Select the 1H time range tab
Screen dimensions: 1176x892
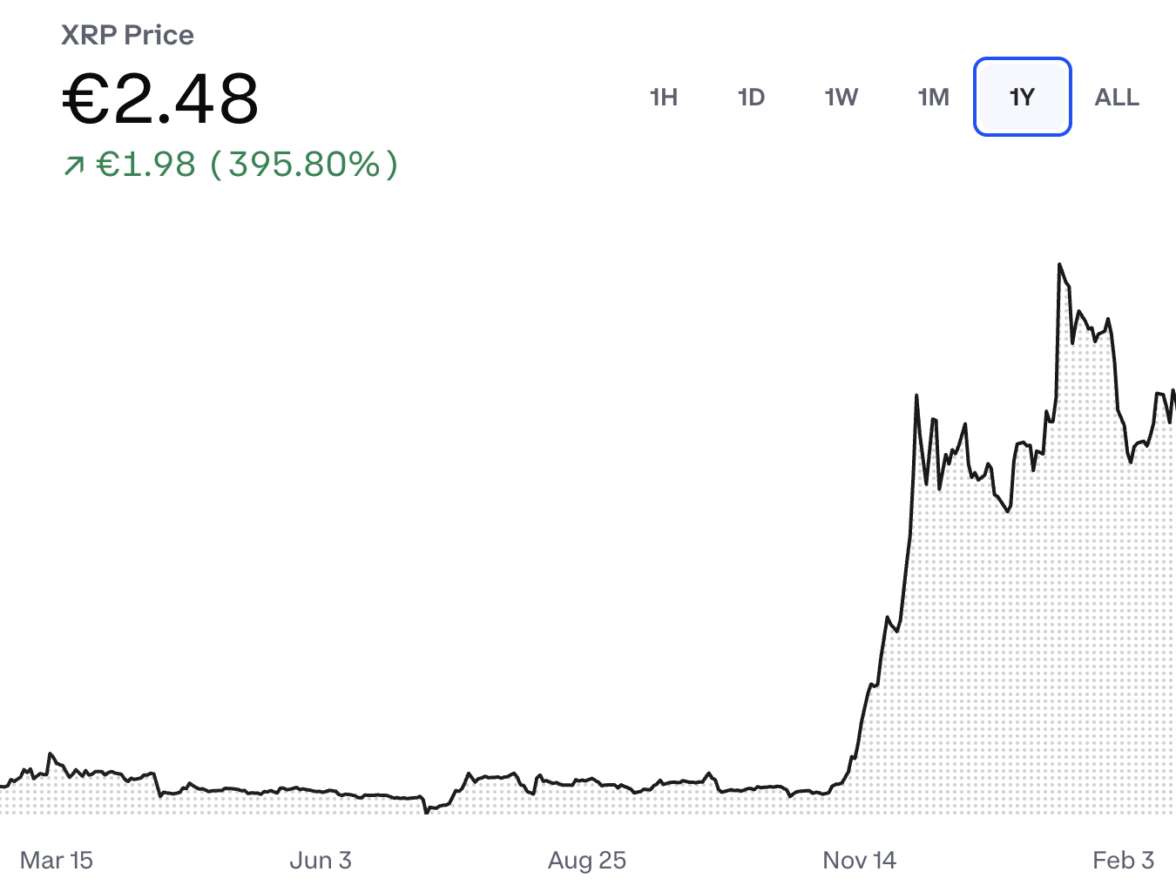[664, 97]
